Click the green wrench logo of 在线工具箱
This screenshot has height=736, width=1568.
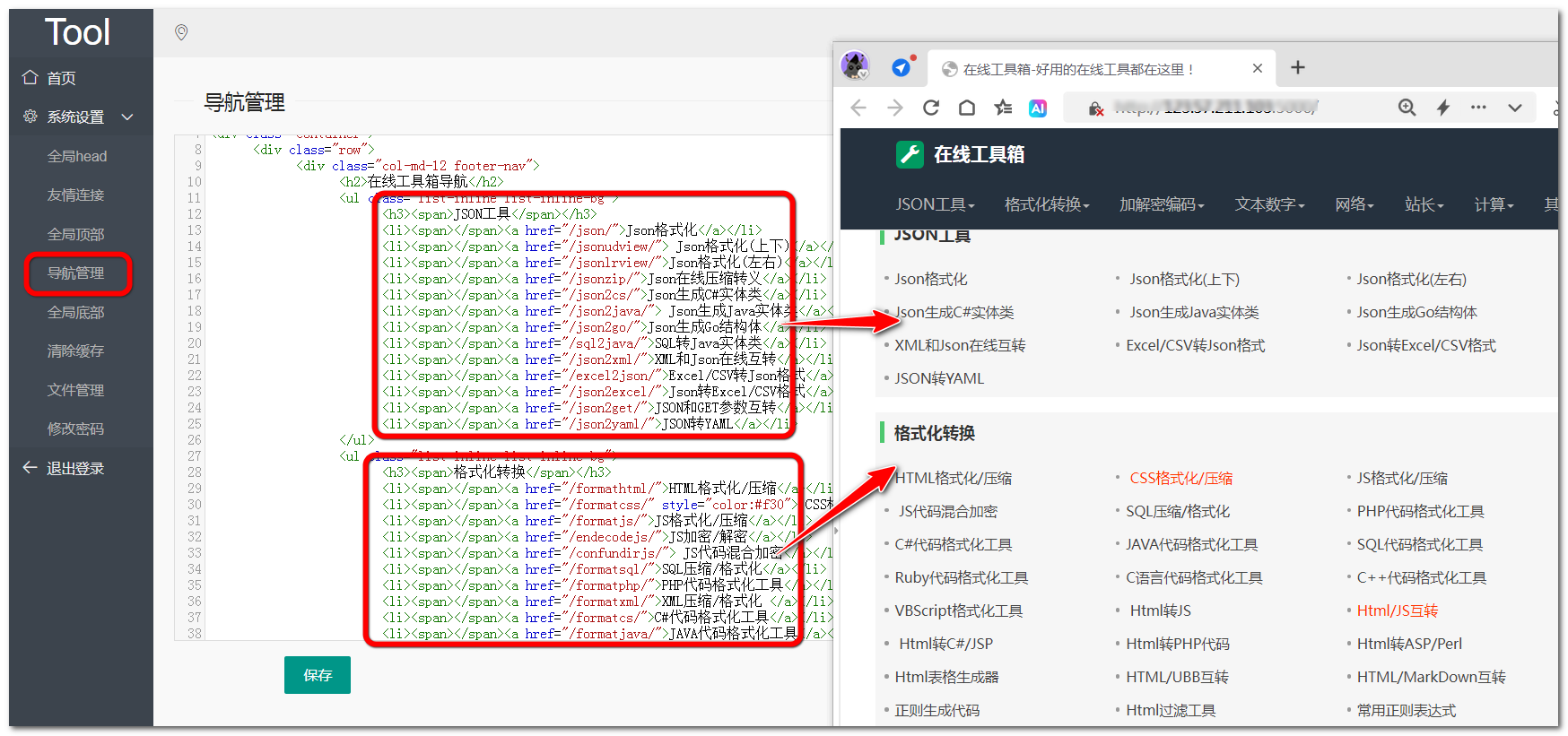point(910,154)
